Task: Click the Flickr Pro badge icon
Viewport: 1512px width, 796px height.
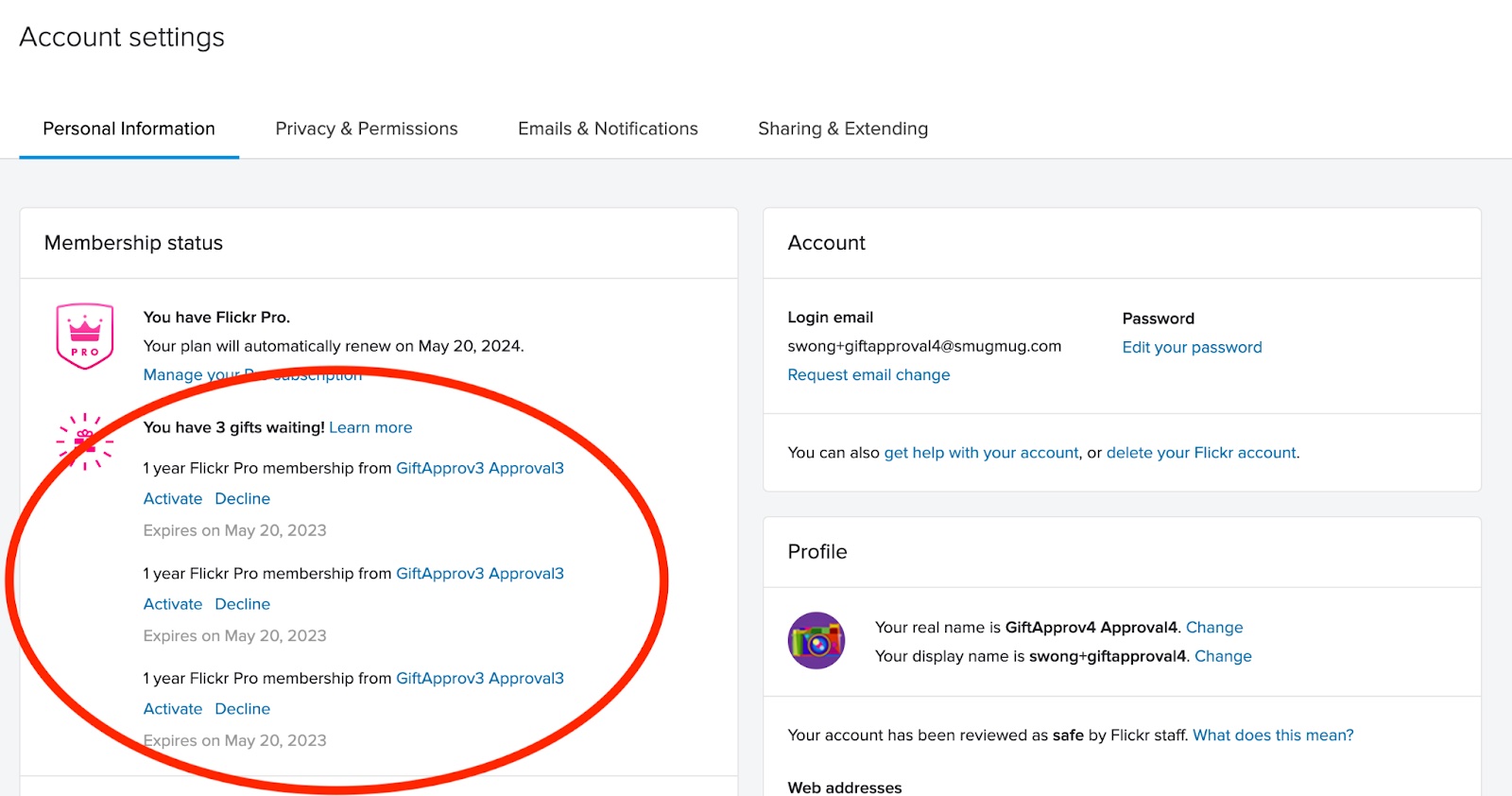Action: coord(85,337)
